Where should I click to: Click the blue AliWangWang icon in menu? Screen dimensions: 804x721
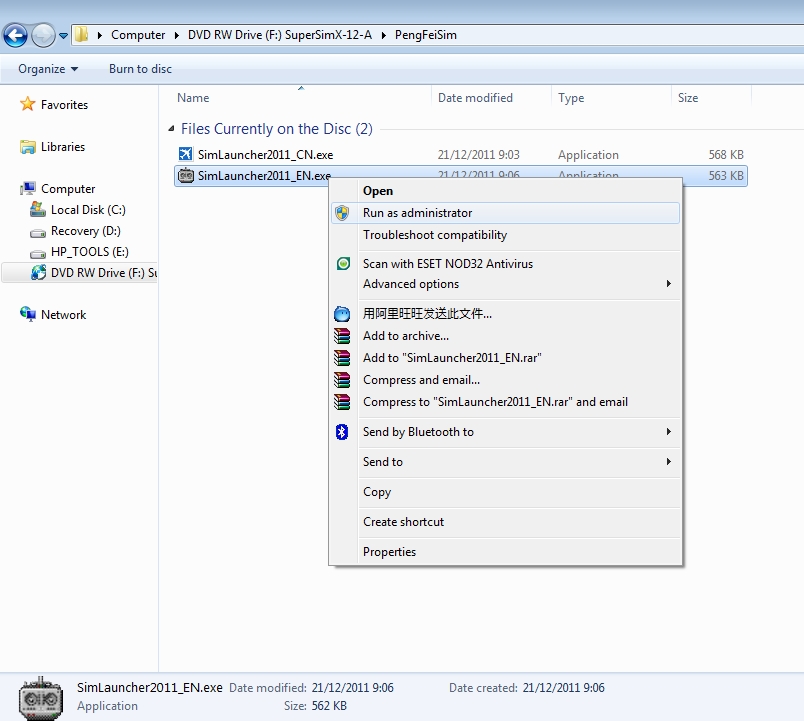pyautogui.click(x=342, y=314)
